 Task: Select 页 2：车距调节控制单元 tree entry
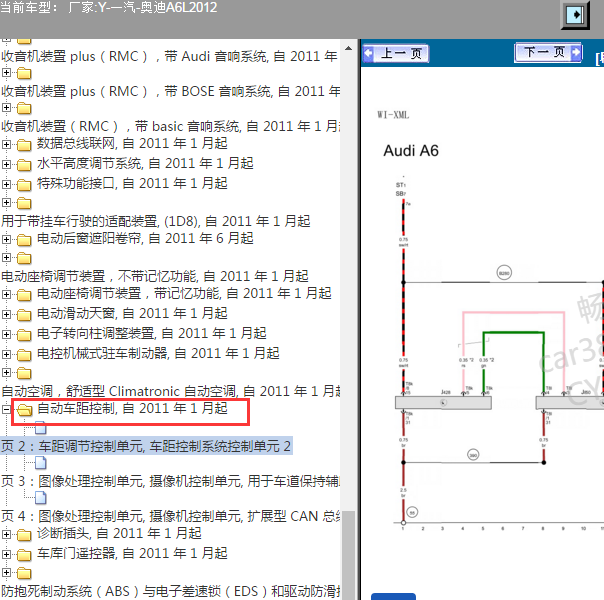(146, 446)
